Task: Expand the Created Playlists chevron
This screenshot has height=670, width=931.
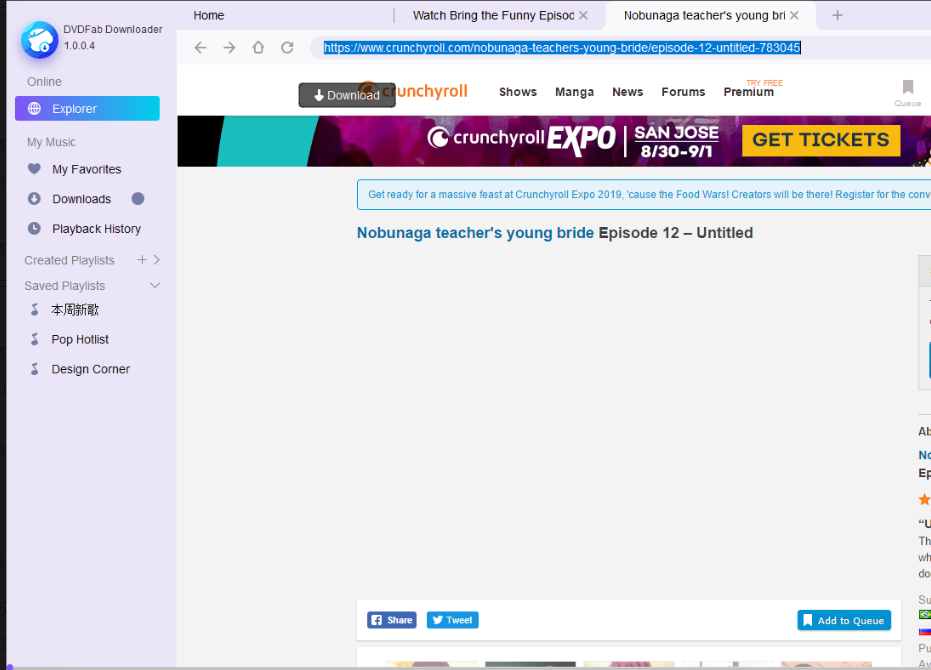Action: [x=157, y=260]
